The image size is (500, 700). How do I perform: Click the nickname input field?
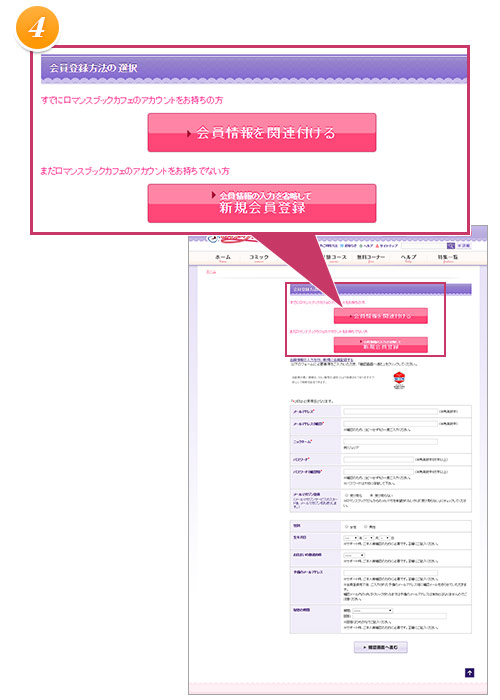click(x=391, y=441)
